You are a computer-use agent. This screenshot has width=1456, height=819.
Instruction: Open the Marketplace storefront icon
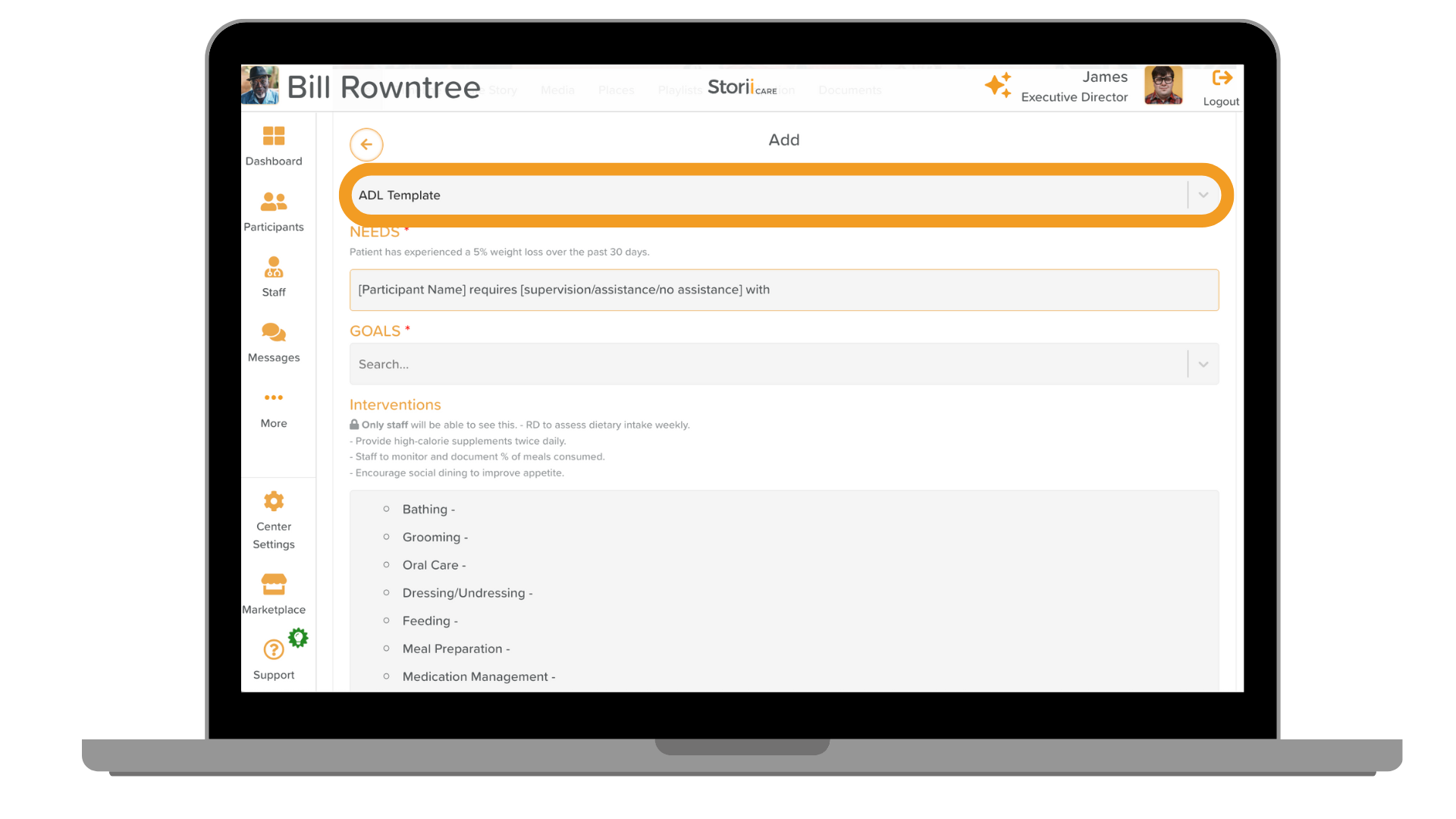(273, 584)
